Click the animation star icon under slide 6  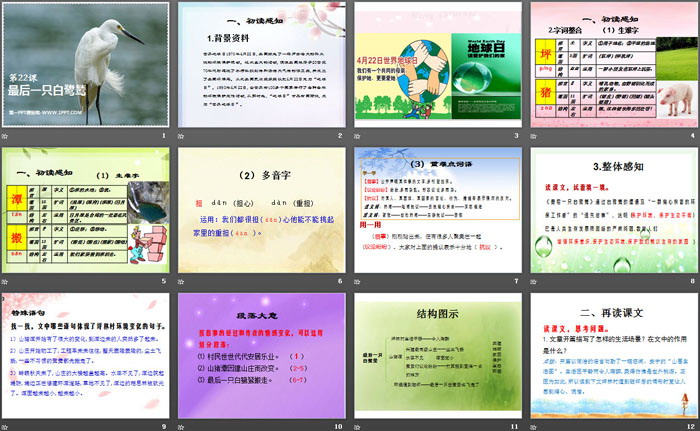click(181, 281)
